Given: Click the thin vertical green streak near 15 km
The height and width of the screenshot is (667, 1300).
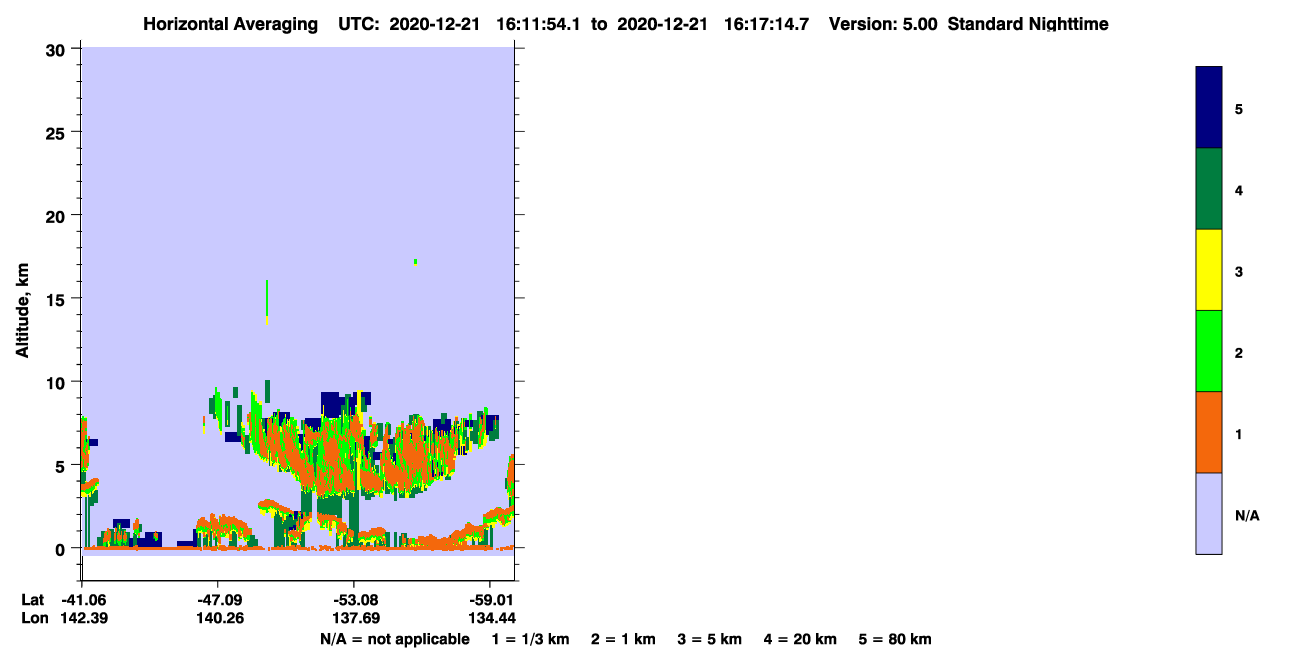Looking at the screenshot, I should 267,302.
